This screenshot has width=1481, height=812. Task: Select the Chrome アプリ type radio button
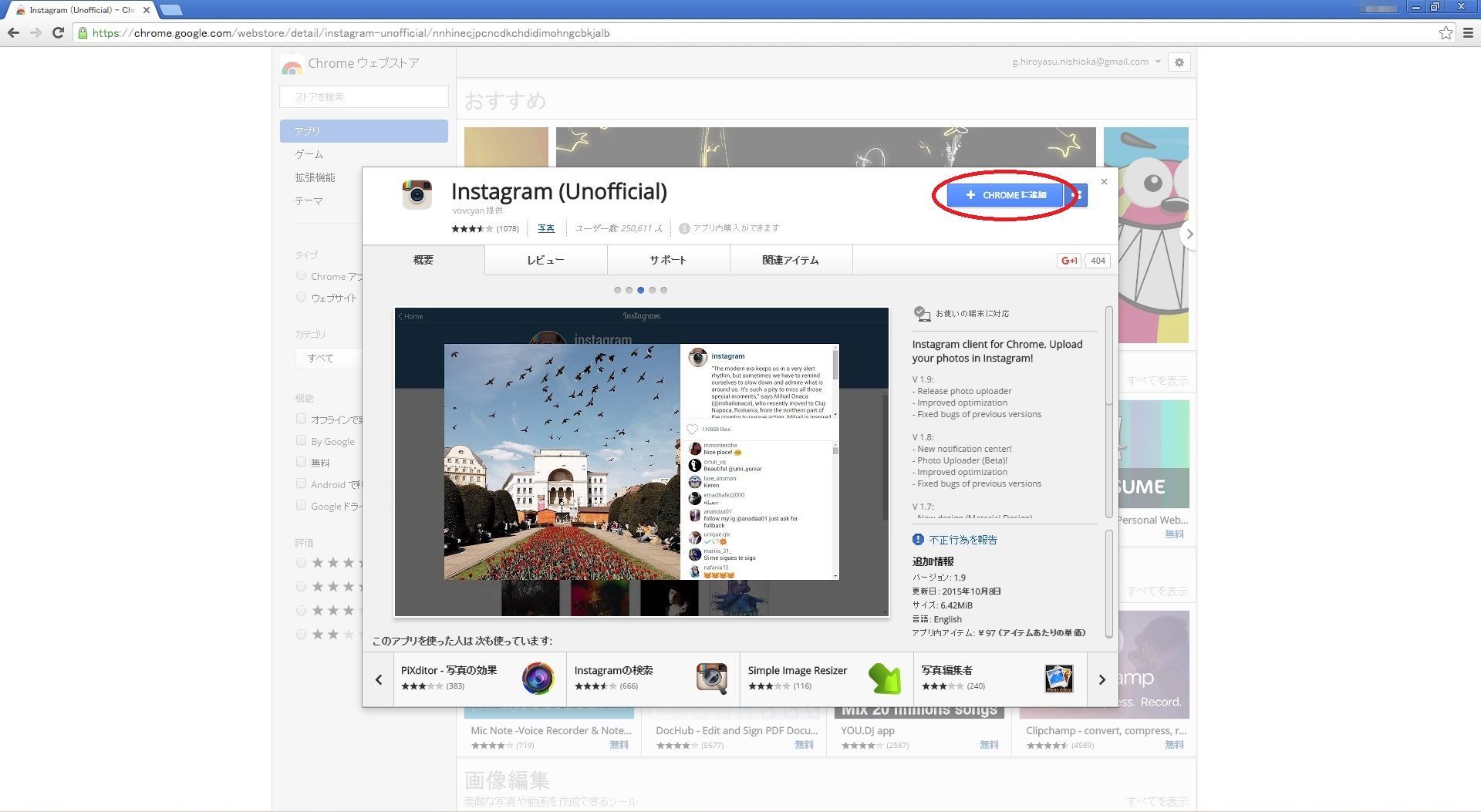tap(301, 275)
